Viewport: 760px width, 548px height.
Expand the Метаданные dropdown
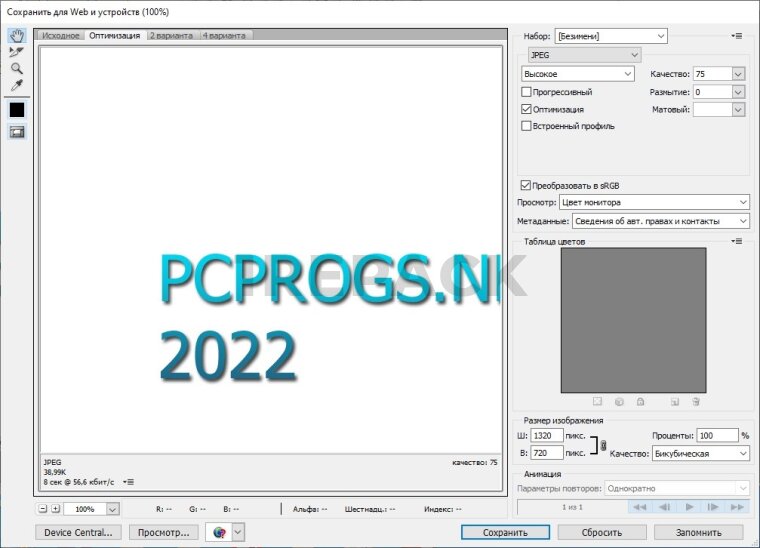(x=660, y=221)
